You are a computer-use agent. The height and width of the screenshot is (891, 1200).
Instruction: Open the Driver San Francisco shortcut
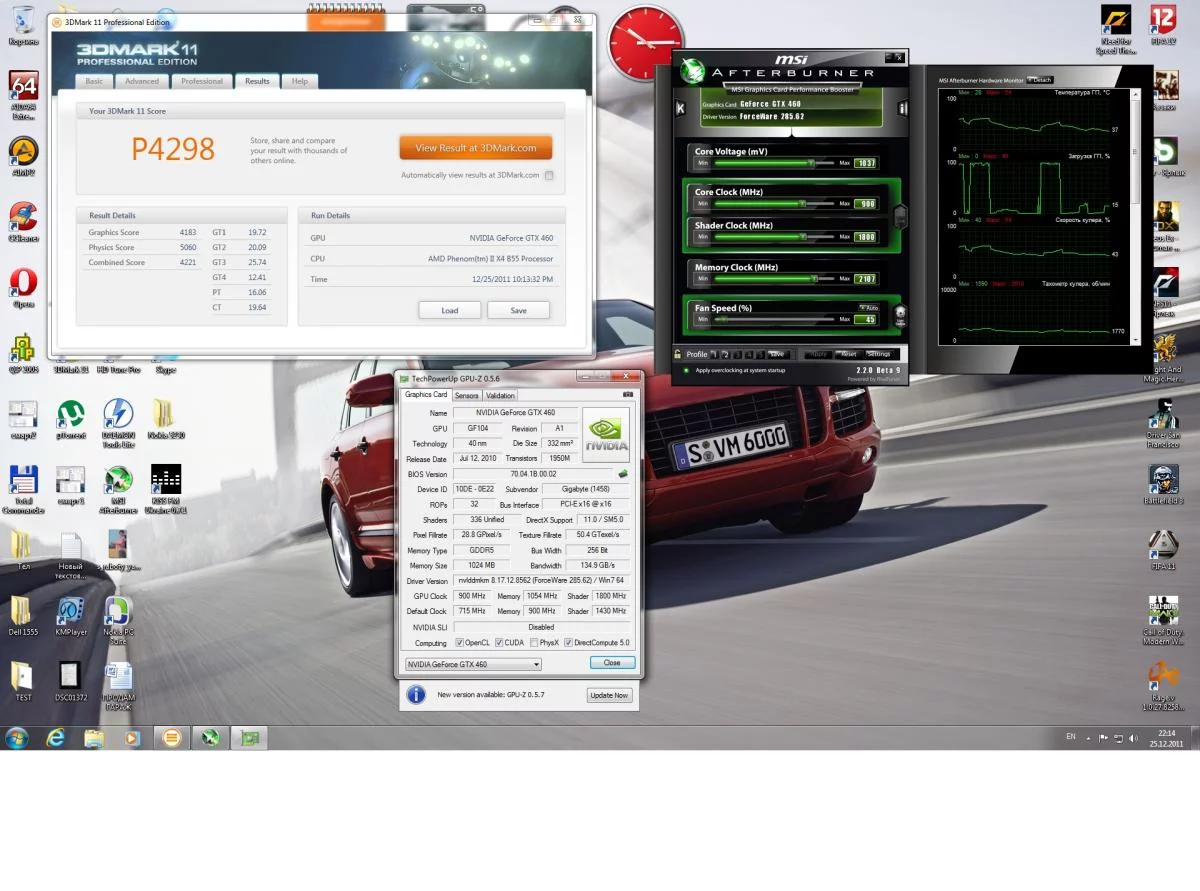tap(1163, 422)
